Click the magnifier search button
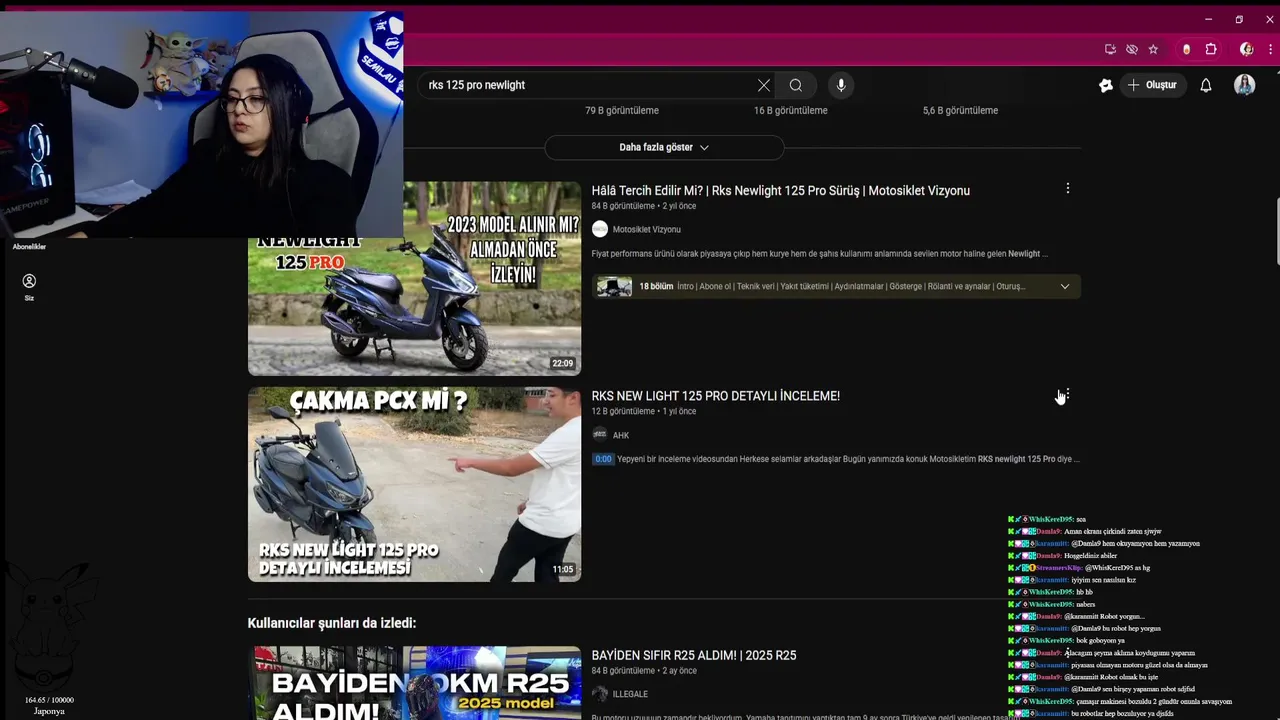The image size is (1280, 720). click(796, 85)
